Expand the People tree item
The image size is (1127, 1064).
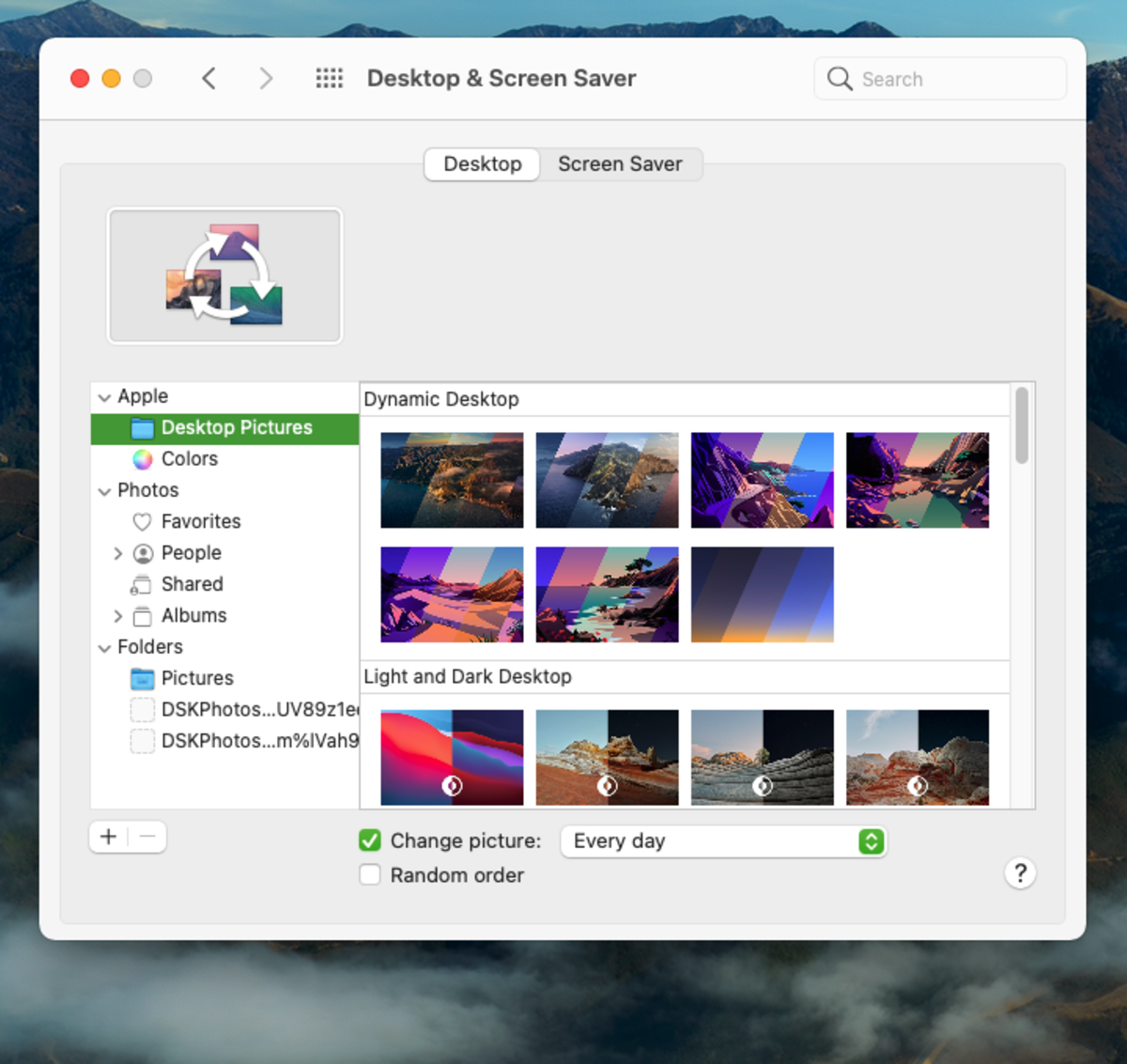pos(118,552)
